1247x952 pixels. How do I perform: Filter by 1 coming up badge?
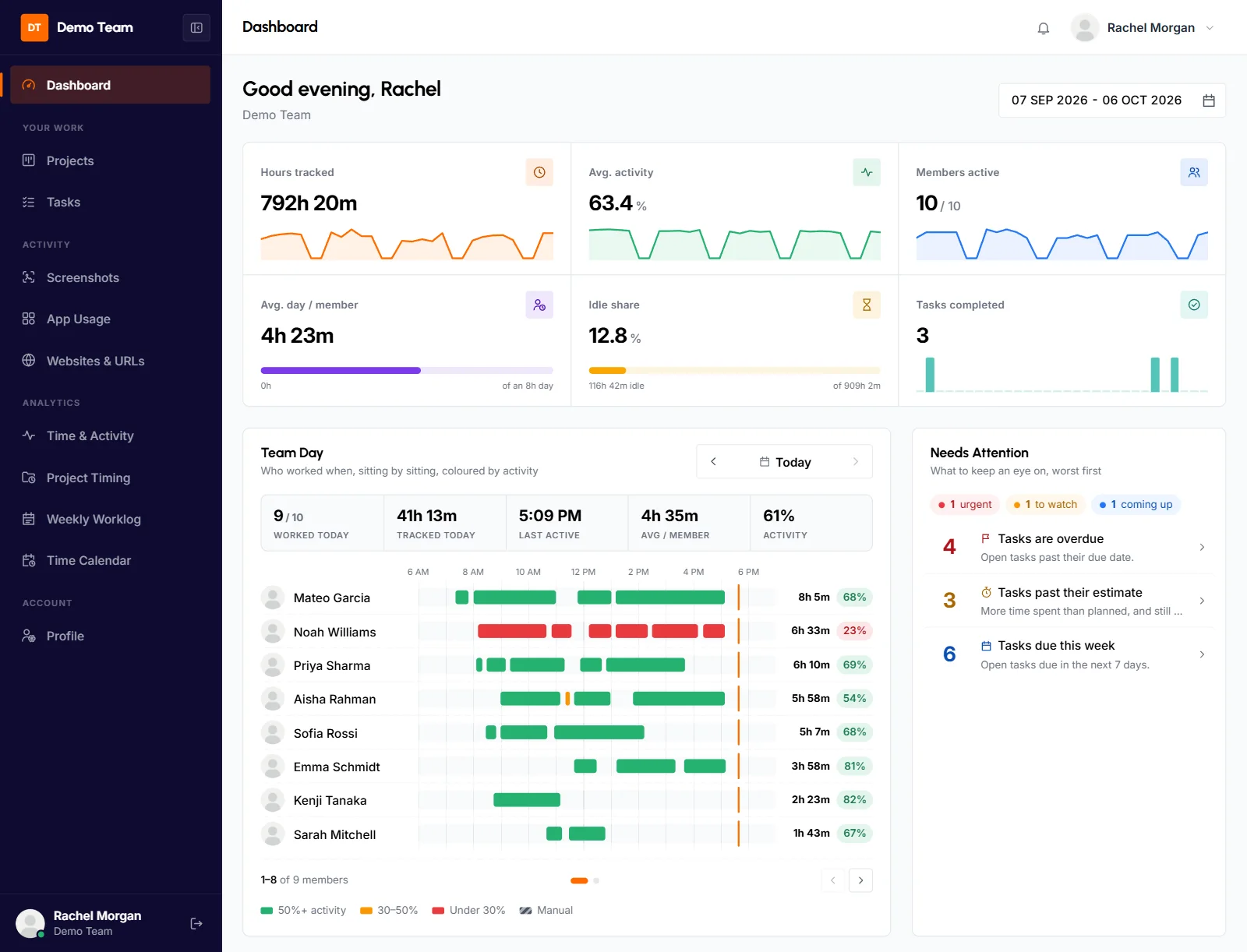pos(1136,505)
